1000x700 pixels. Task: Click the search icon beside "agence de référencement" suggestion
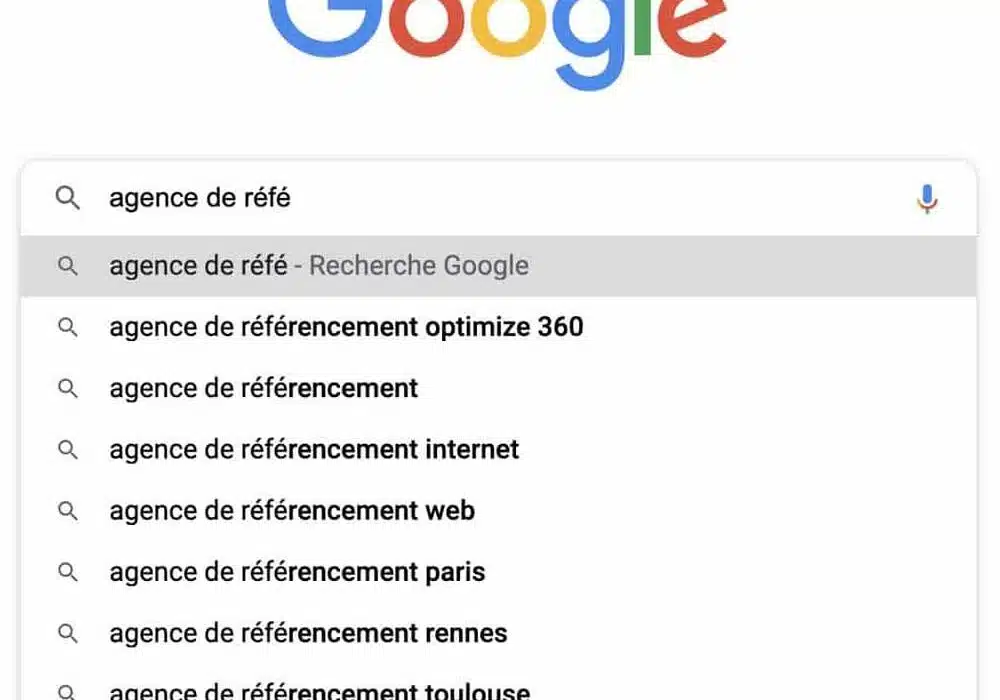68,388
